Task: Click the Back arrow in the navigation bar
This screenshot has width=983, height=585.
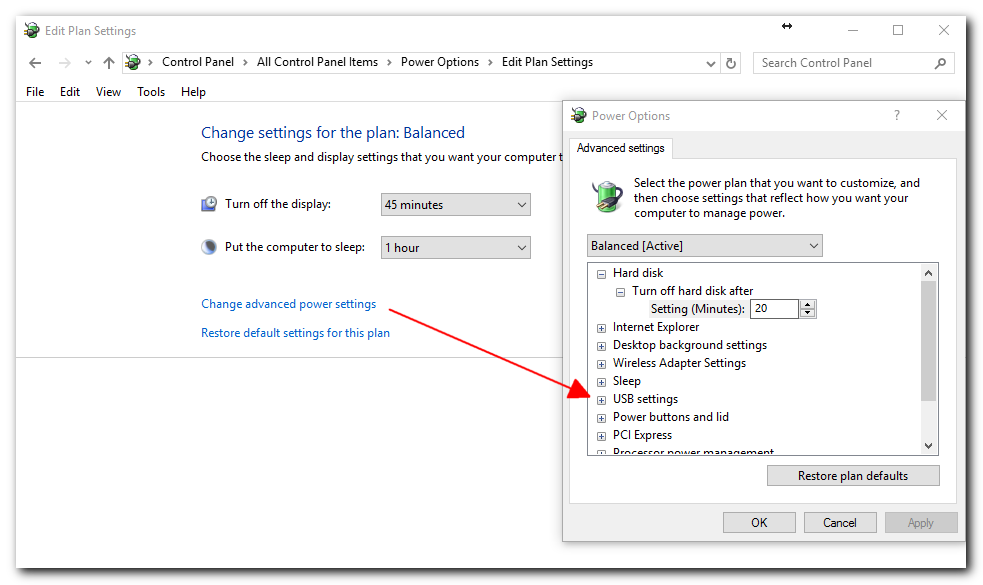Action: (35, 63)
